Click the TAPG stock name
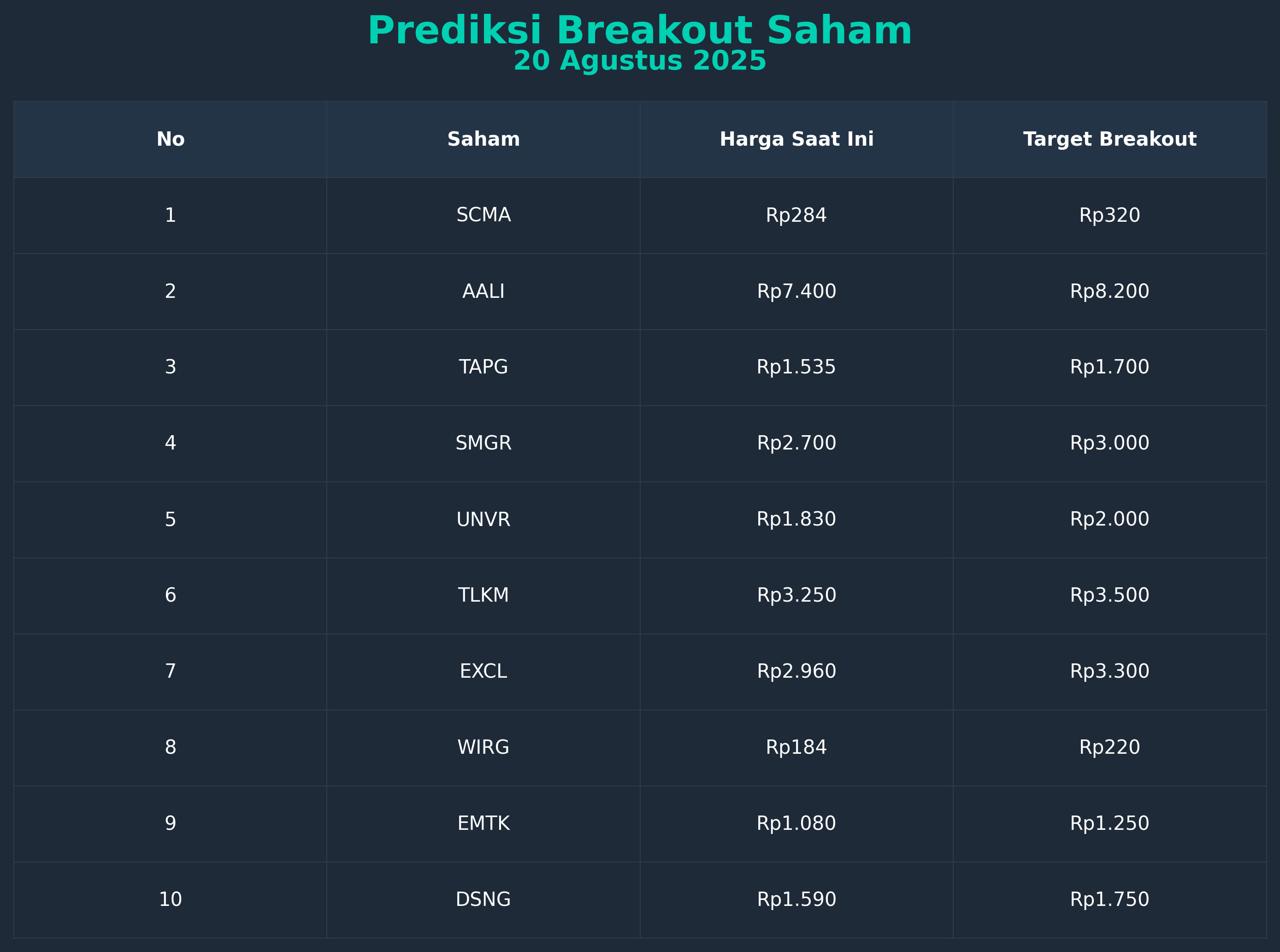This screenshot has width=1280, height=952. point(484,367)
